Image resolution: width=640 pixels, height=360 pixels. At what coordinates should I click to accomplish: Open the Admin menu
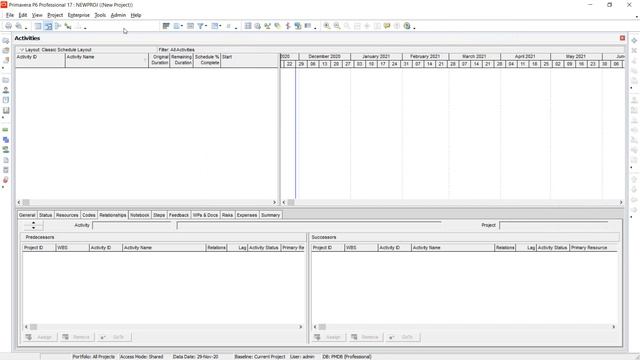(118, 15)
